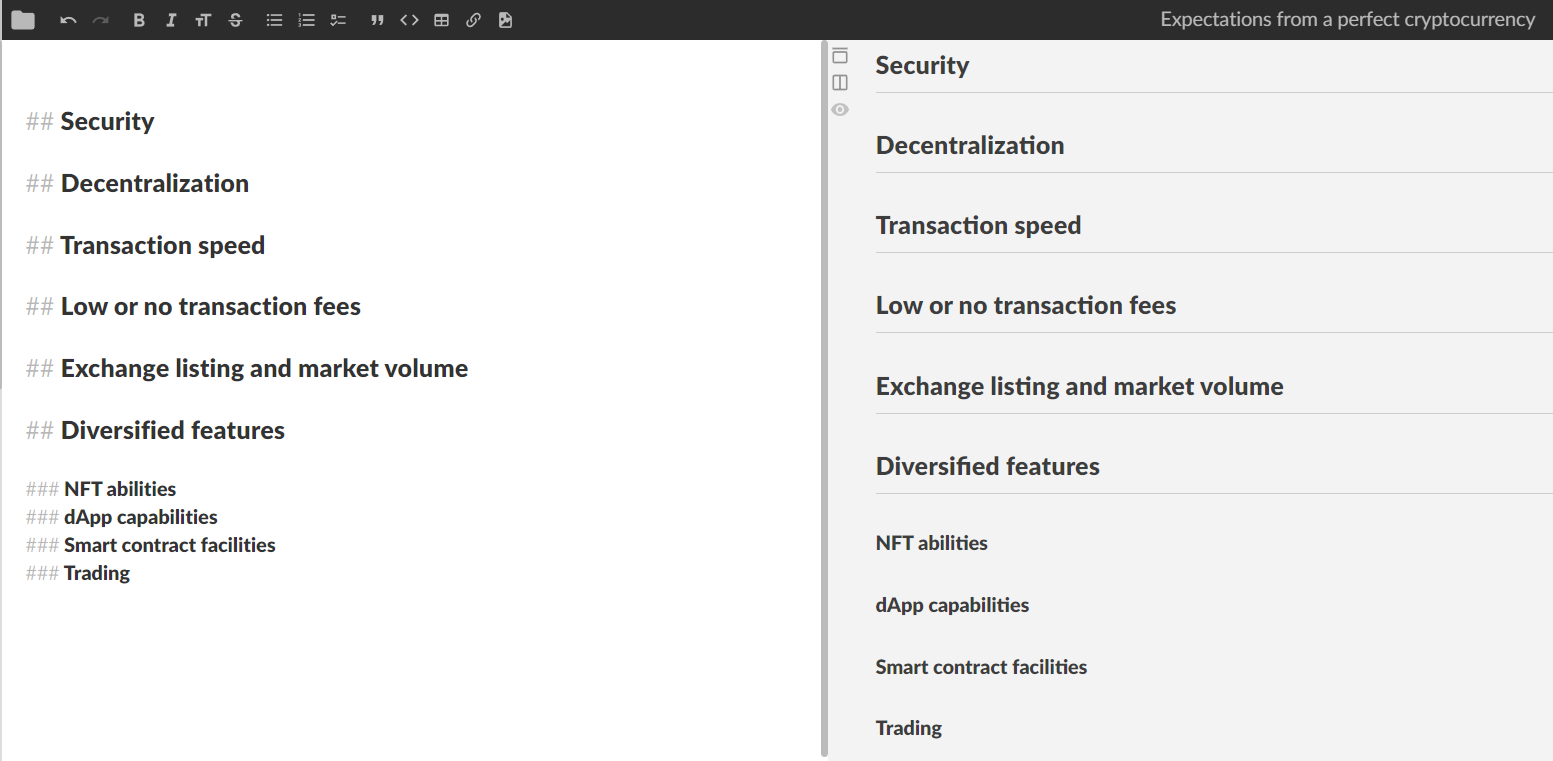Click '### dApp capabilities' line in editor
The width and height of the screenshot is (1553, 761).
(122, 517)
